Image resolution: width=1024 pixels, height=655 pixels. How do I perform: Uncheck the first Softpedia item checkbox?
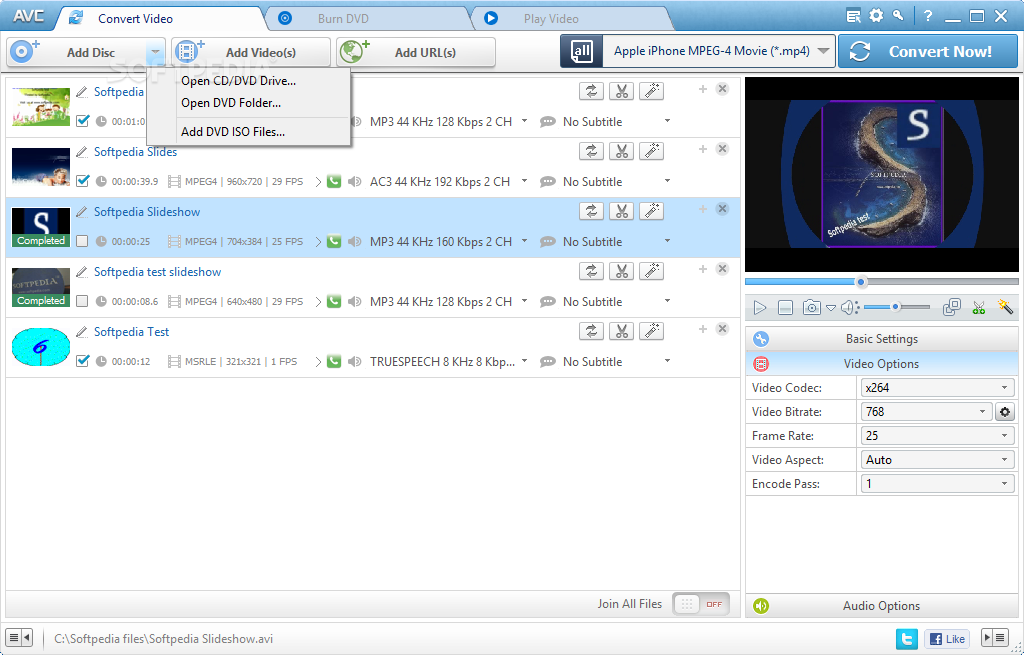[x=82, y=121]
